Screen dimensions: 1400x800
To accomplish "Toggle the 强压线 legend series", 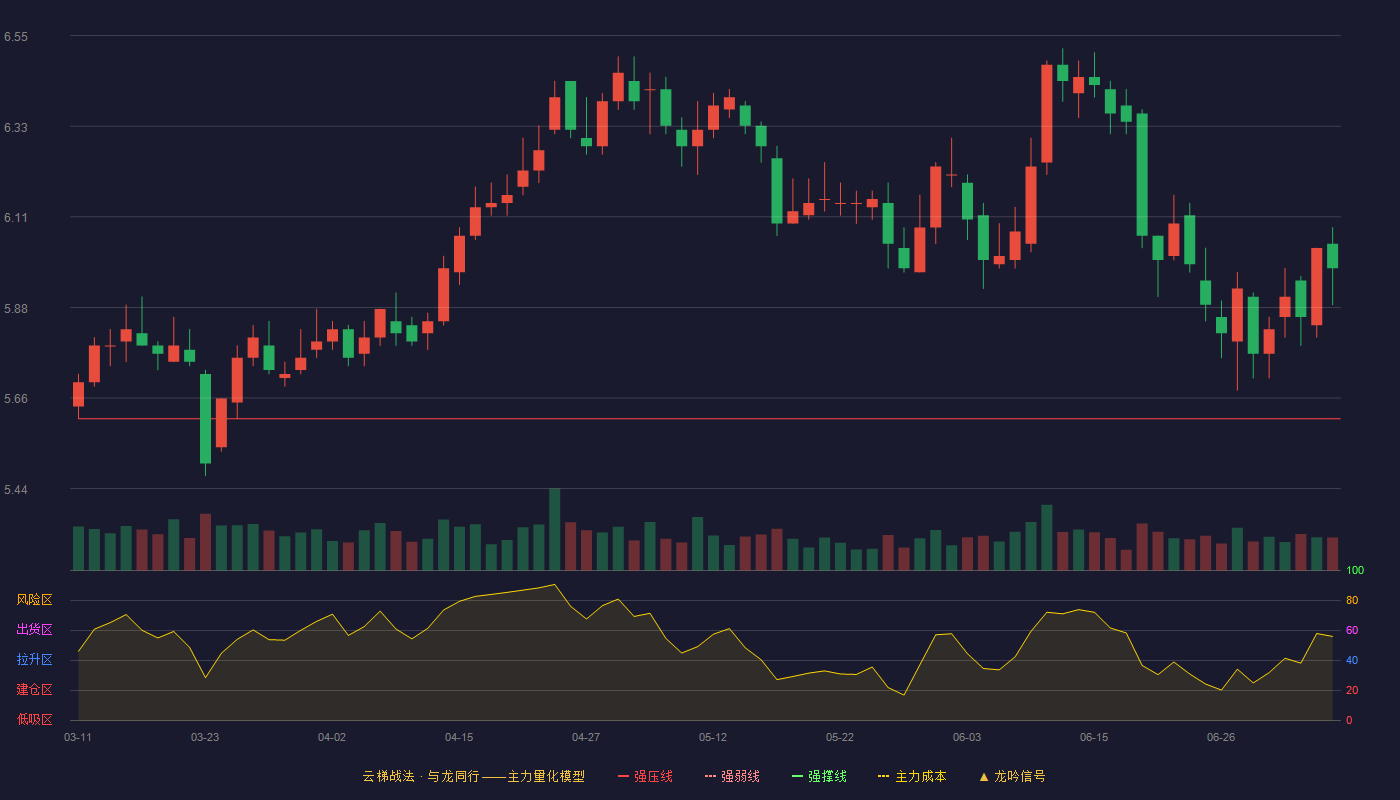I will (x=645, y=776).
